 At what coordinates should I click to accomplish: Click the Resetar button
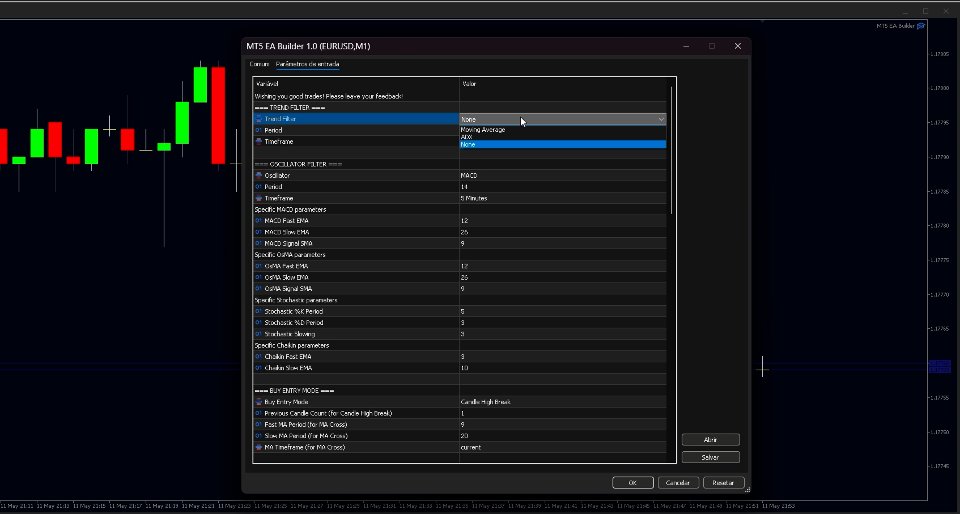pyautogui.click(x=723, y=483)
